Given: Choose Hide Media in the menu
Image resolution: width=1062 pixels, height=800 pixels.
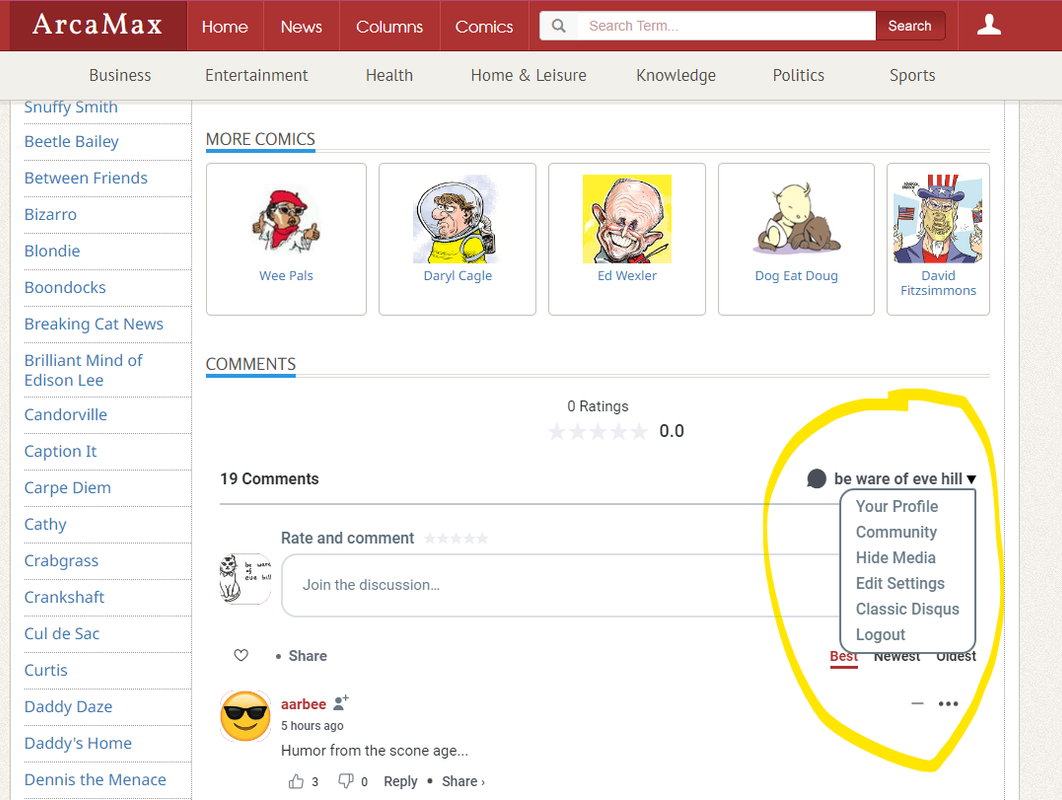Looking at the screenshot, I should point(895,558).
